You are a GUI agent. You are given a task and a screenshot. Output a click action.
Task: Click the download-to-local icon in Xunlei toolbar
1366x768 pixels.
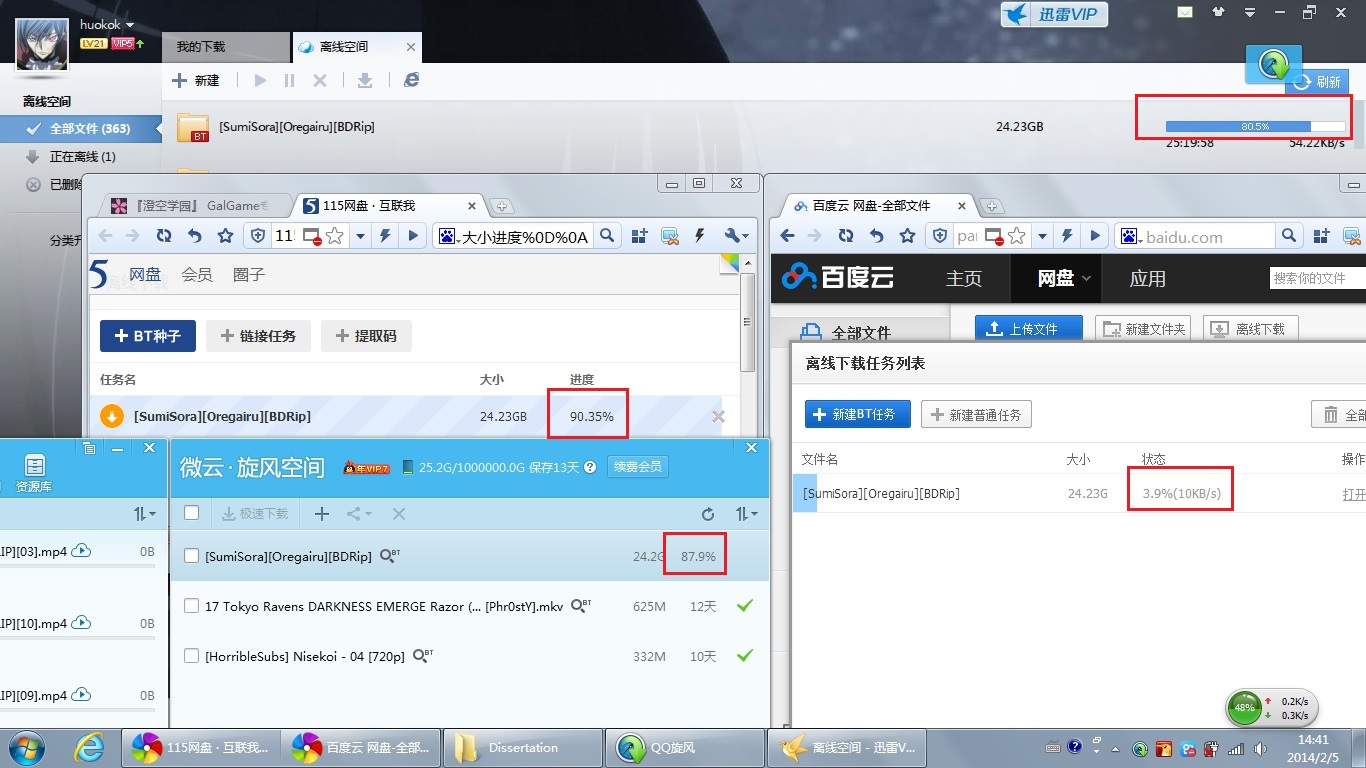365,80
